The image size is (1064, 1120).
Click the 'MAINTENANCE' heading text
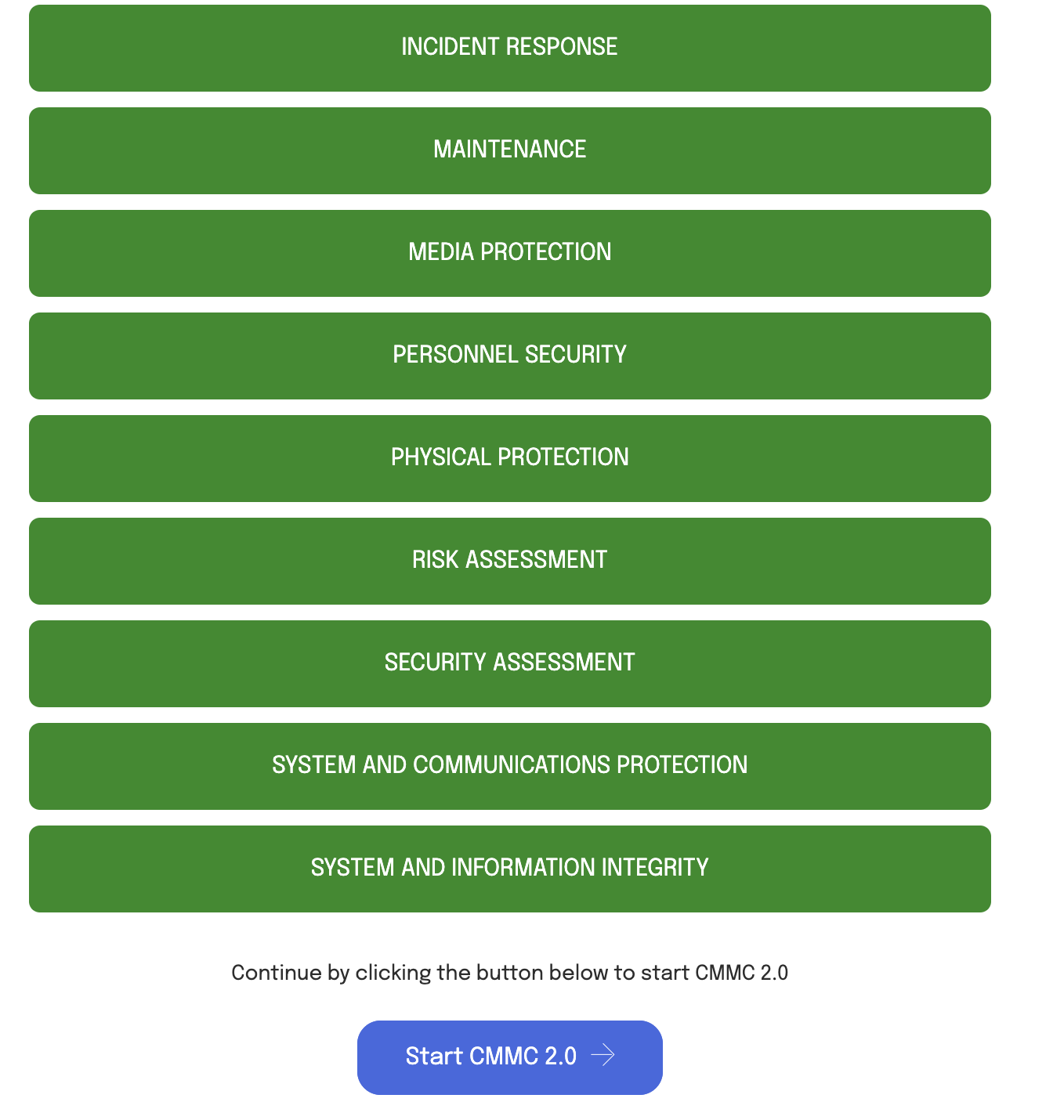pyautogui.click(x=509, y=150)
